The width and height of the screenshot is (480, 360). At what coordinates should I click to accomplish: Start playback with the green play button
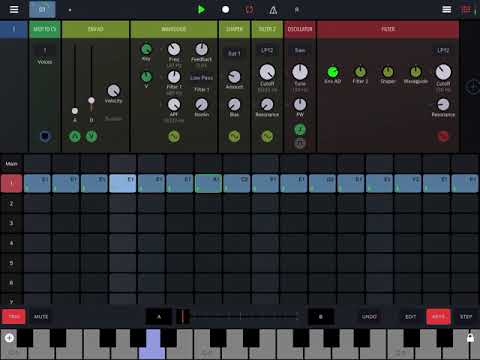point(201,9)
